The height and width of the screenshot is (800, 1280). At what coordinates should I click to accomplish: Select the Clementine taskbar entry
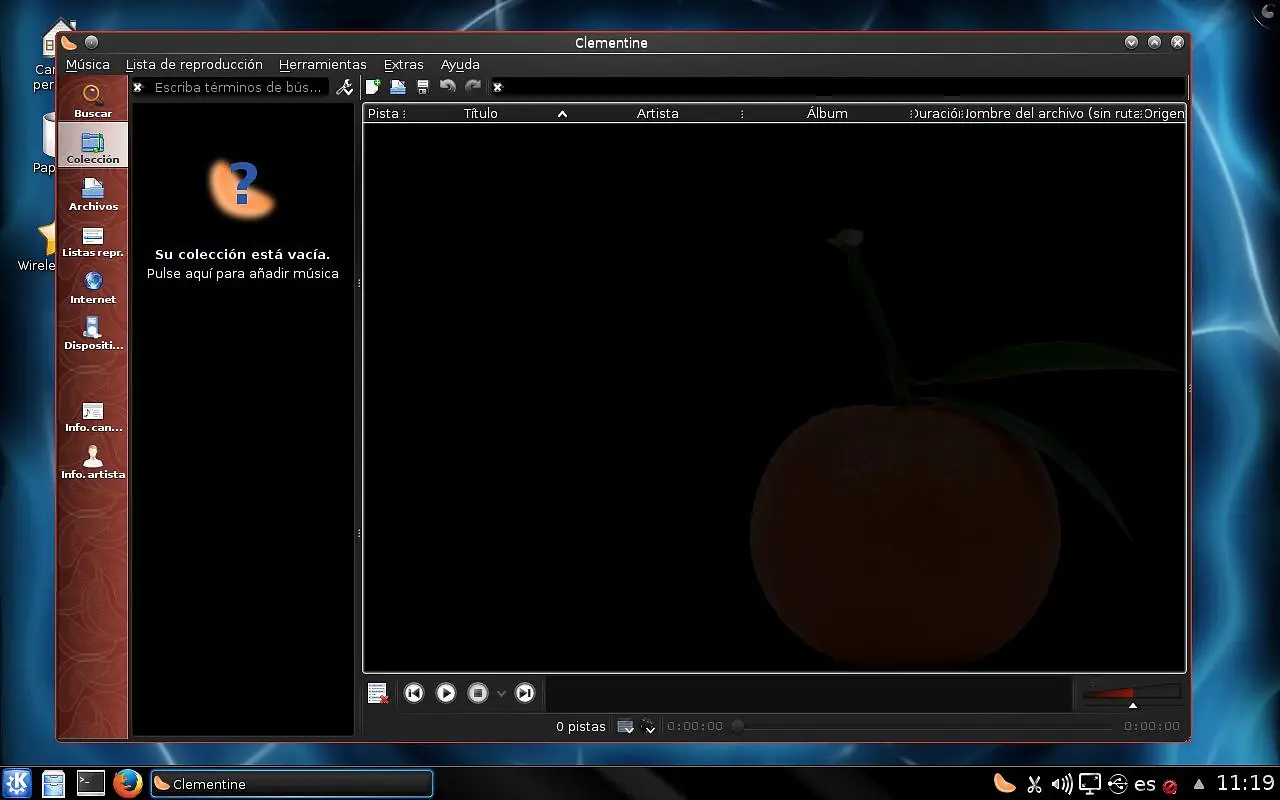point(292,784)
